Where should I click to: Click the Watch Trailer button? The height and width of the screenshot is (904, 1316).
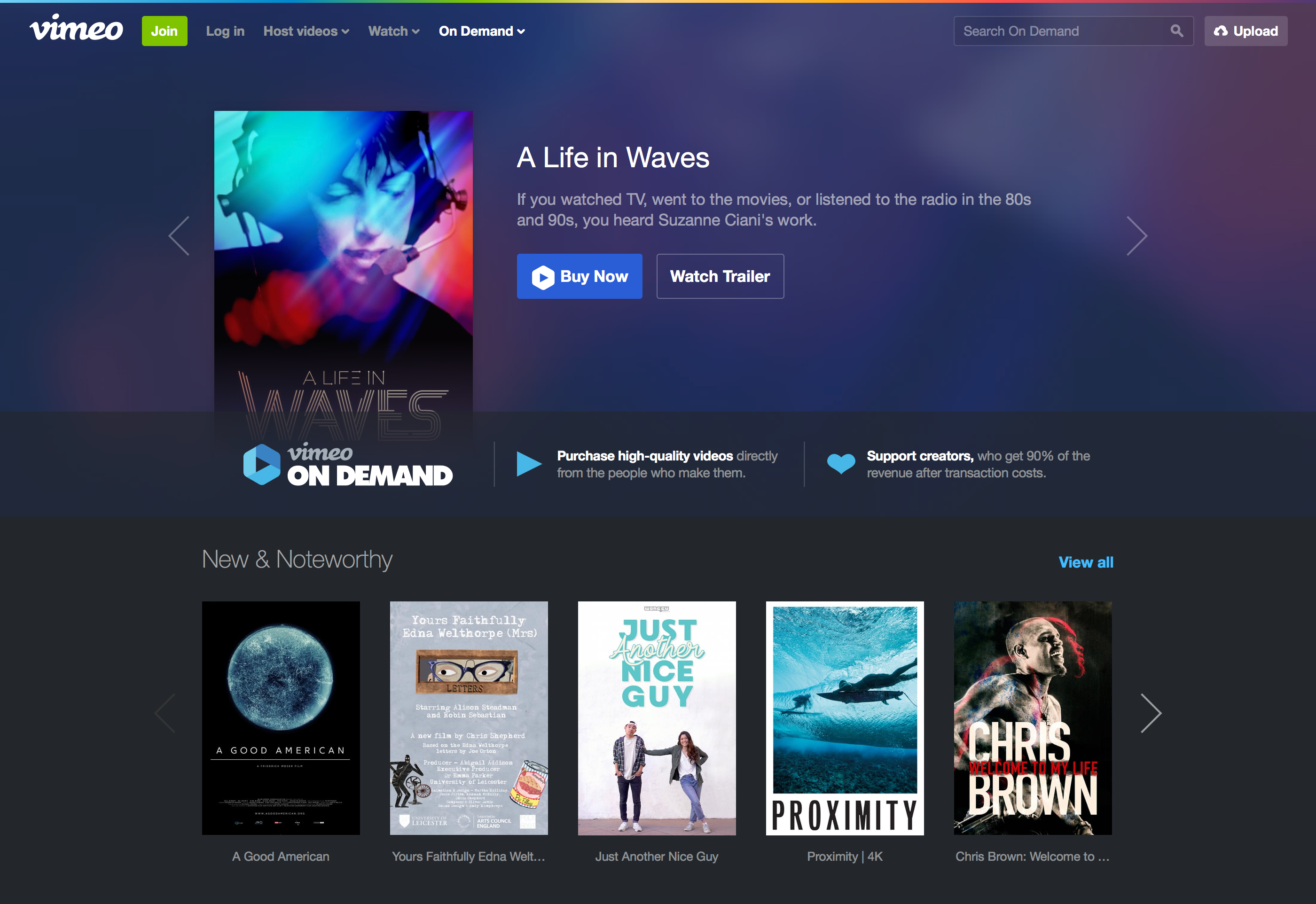(718, 276)
